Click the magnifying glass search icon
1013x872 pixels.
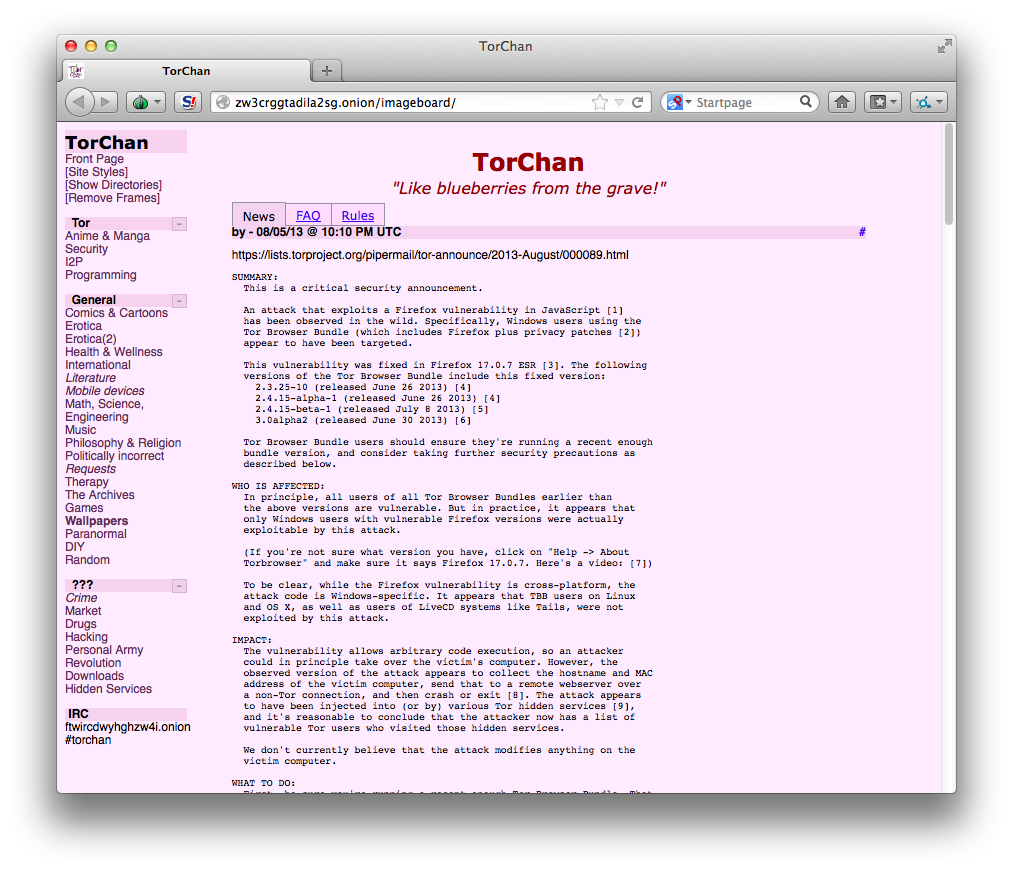point(806,101)
